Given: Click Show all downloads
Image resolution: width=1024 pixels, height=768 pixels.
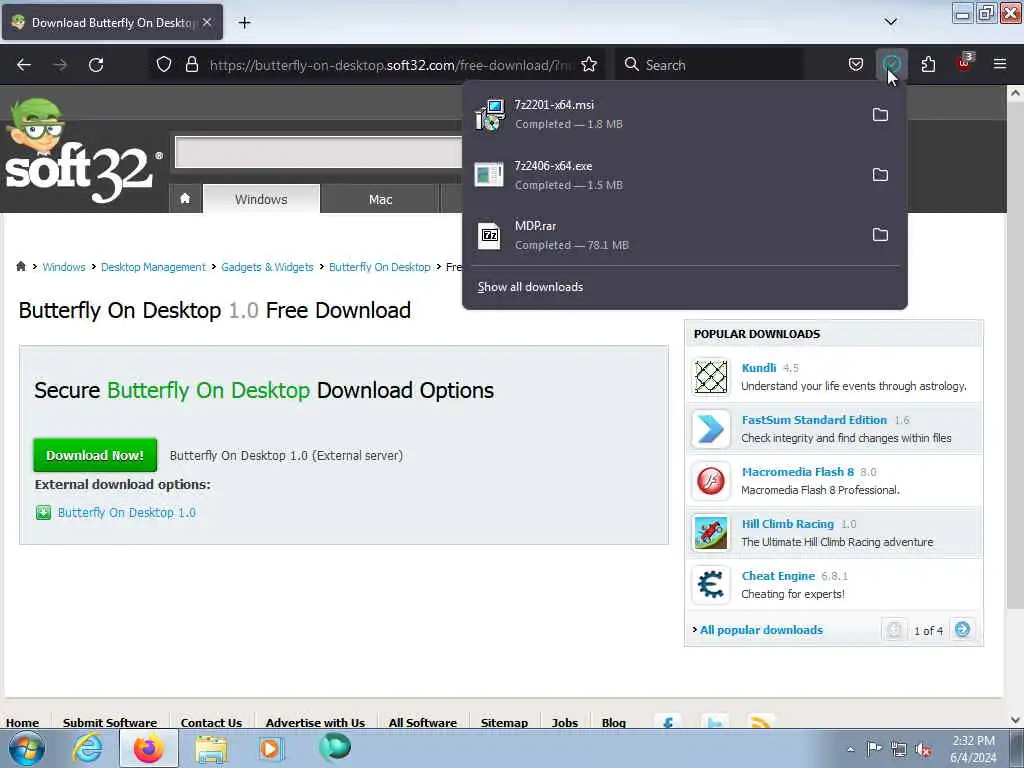Looking at the screenshot, I should coord(530,287).
